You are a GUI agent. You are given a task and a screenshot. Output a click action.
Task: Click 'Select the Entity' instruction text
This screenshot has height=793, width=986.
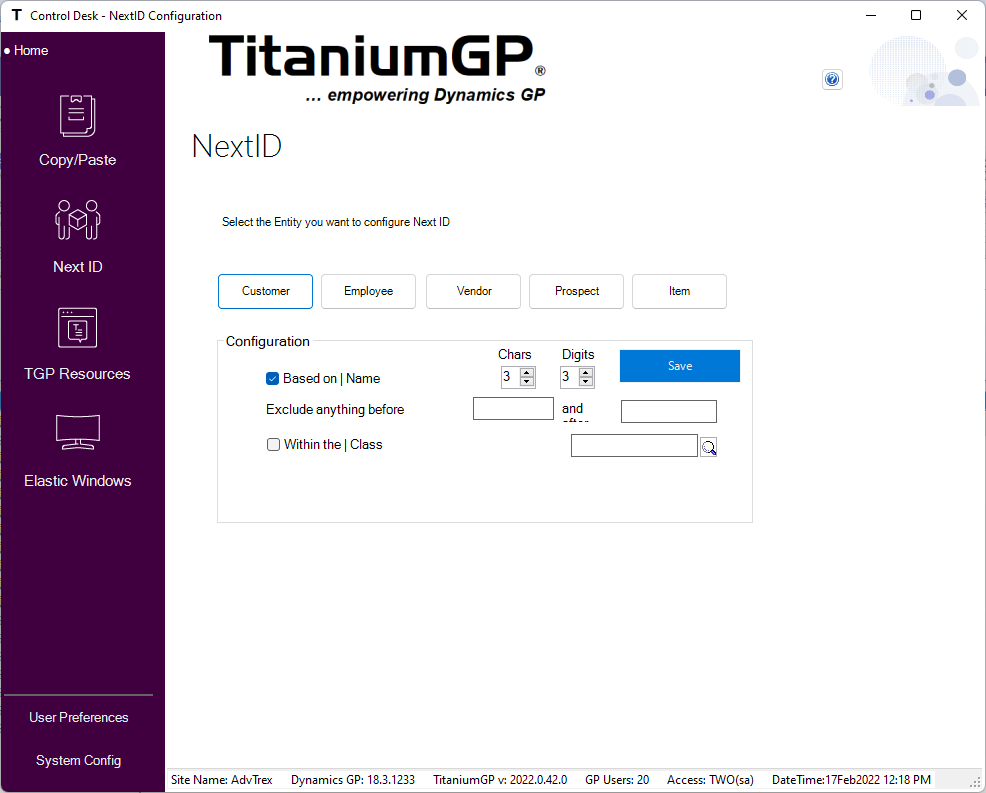click(336, 222)
